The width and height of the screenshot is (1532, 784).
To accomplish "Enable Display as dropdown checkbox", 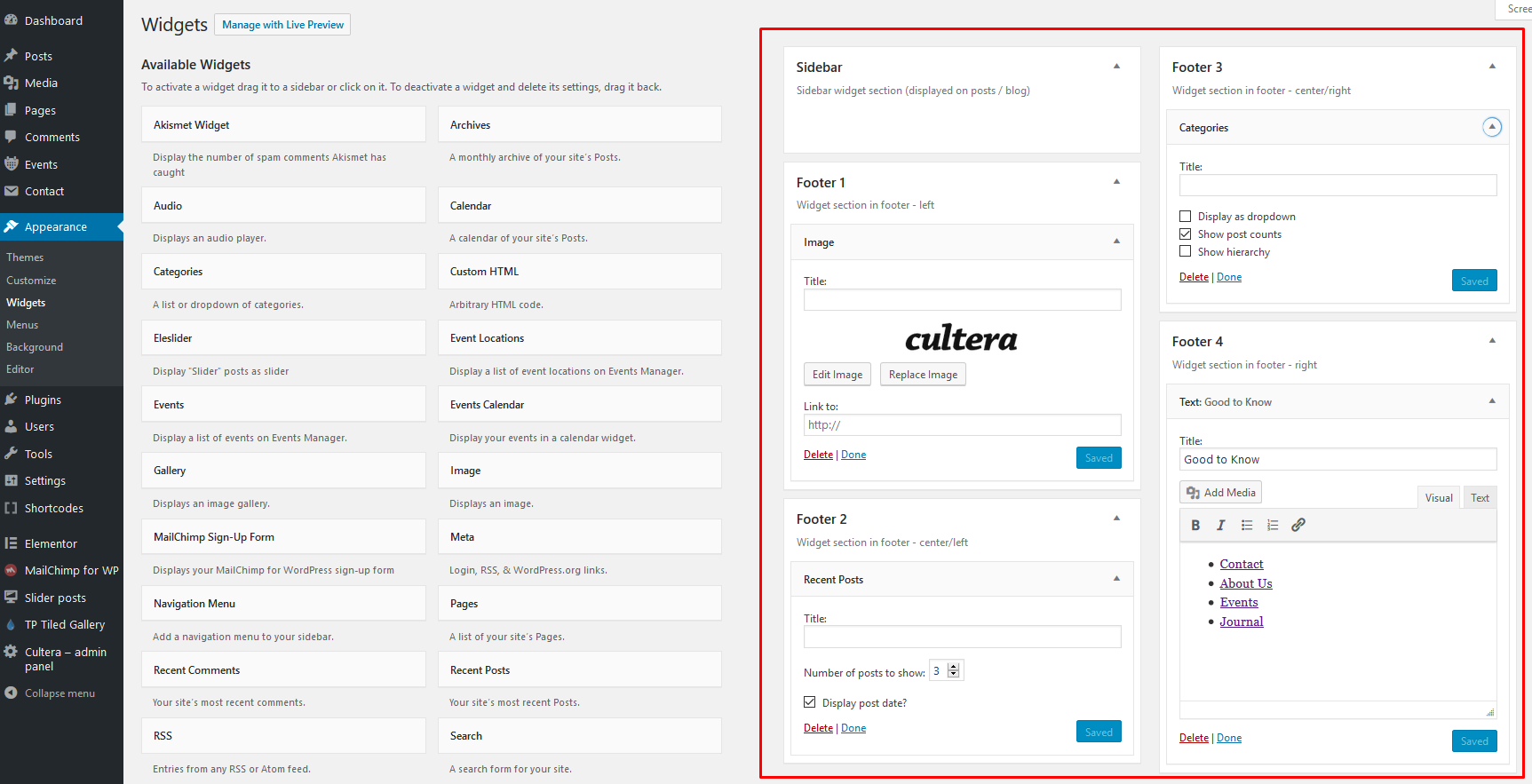I will pos(1185,217).
